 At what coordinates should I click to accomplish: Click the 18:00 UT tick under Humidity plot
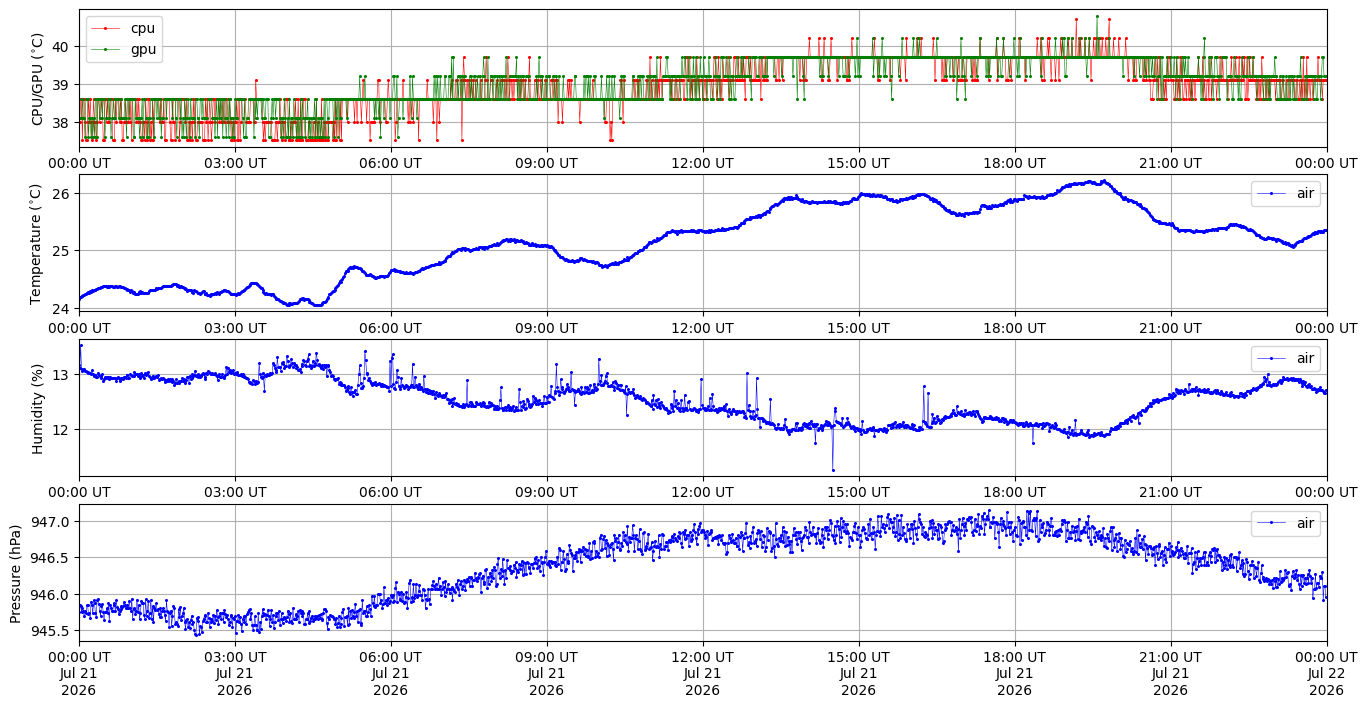[1015, 493]
